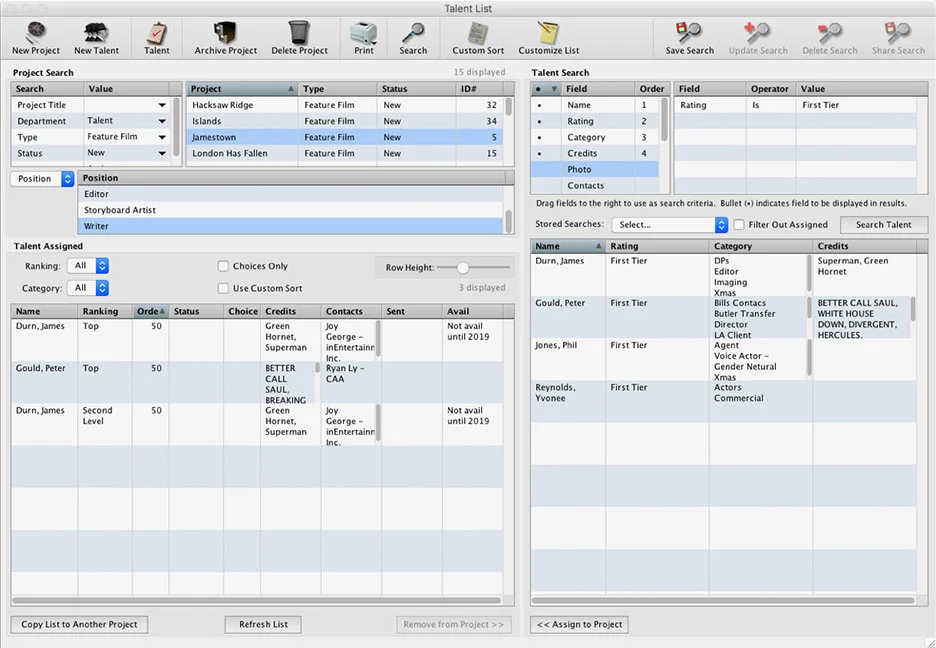Open the Stored Searches dropdown
Screen dimensions: 936x648
[x=670, y=225]
